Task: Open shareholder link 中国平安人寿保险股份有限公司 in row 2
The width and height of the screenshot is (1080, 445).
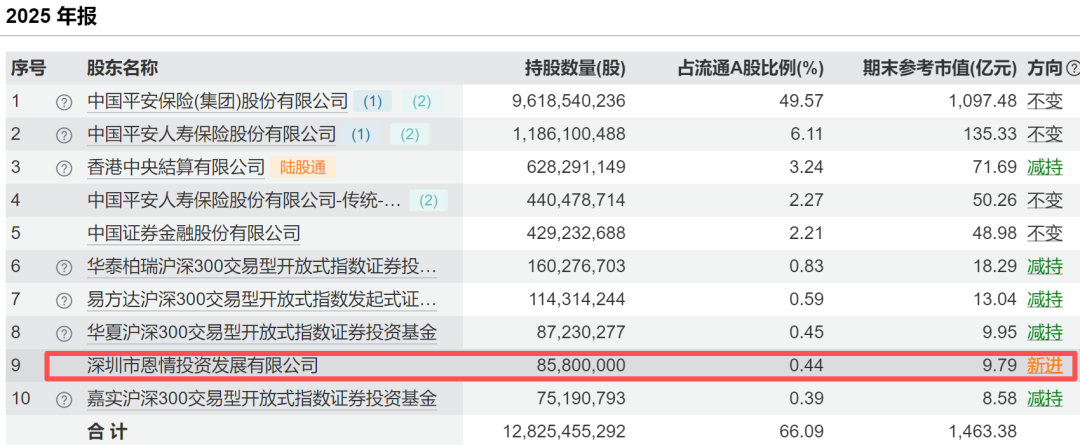Action: [211, 134]
